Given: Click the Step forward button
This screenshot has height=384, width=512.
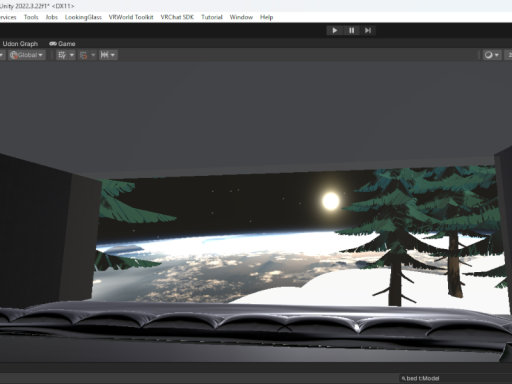Looking at the screenshot, I should (368, 31).
